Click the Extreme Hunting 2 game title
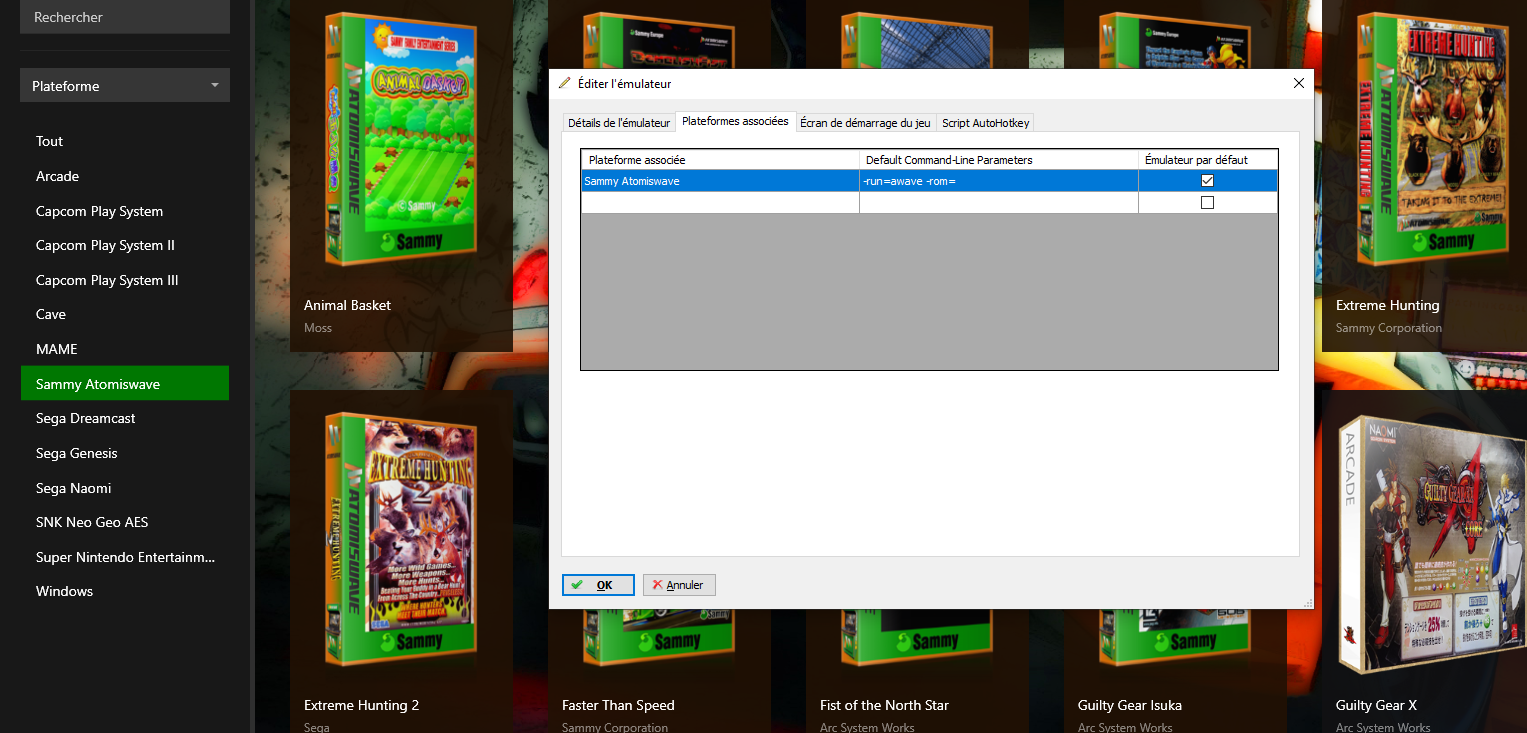Image resolution: width=1527 pixels, height=733 pixels. coord(361,705)
